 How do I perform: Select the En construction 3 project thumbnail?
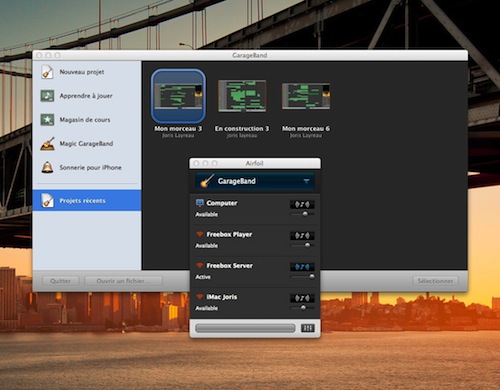pyautogui.click(x=242, y=96)
